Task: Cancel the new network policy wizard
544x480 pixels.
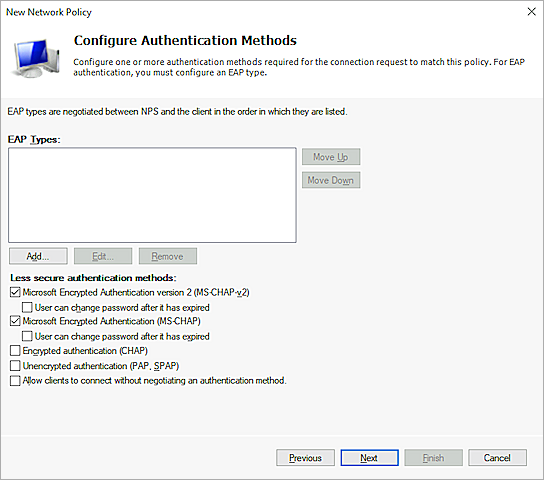Action: point(498,458)
